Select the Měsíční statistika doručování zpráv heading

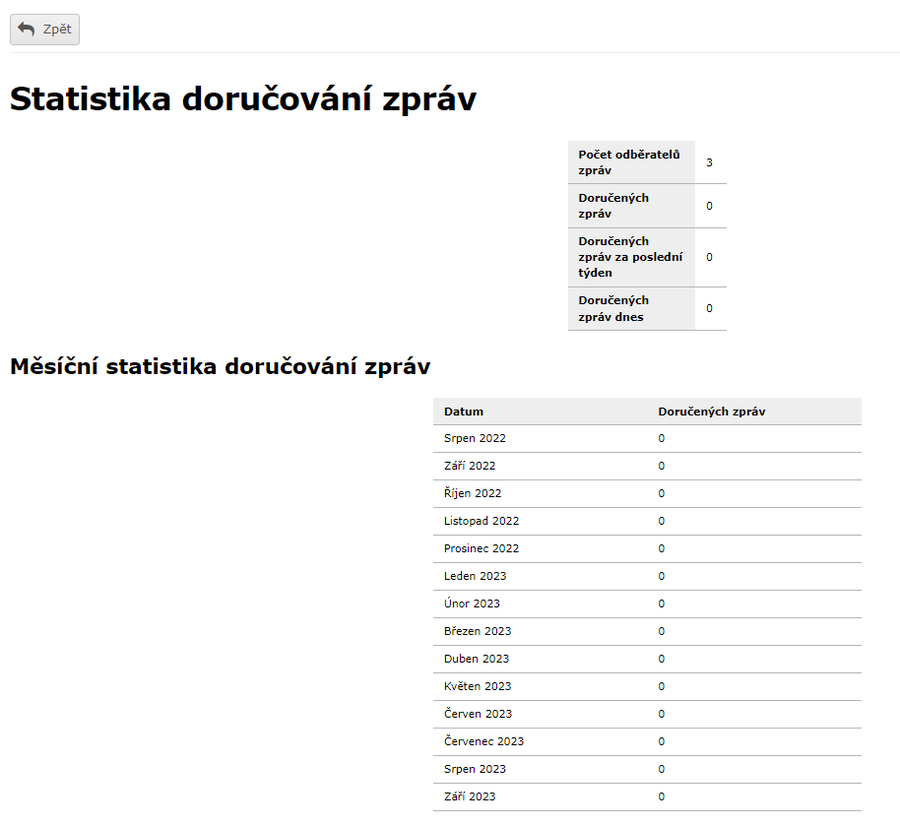tap(220, 367)
